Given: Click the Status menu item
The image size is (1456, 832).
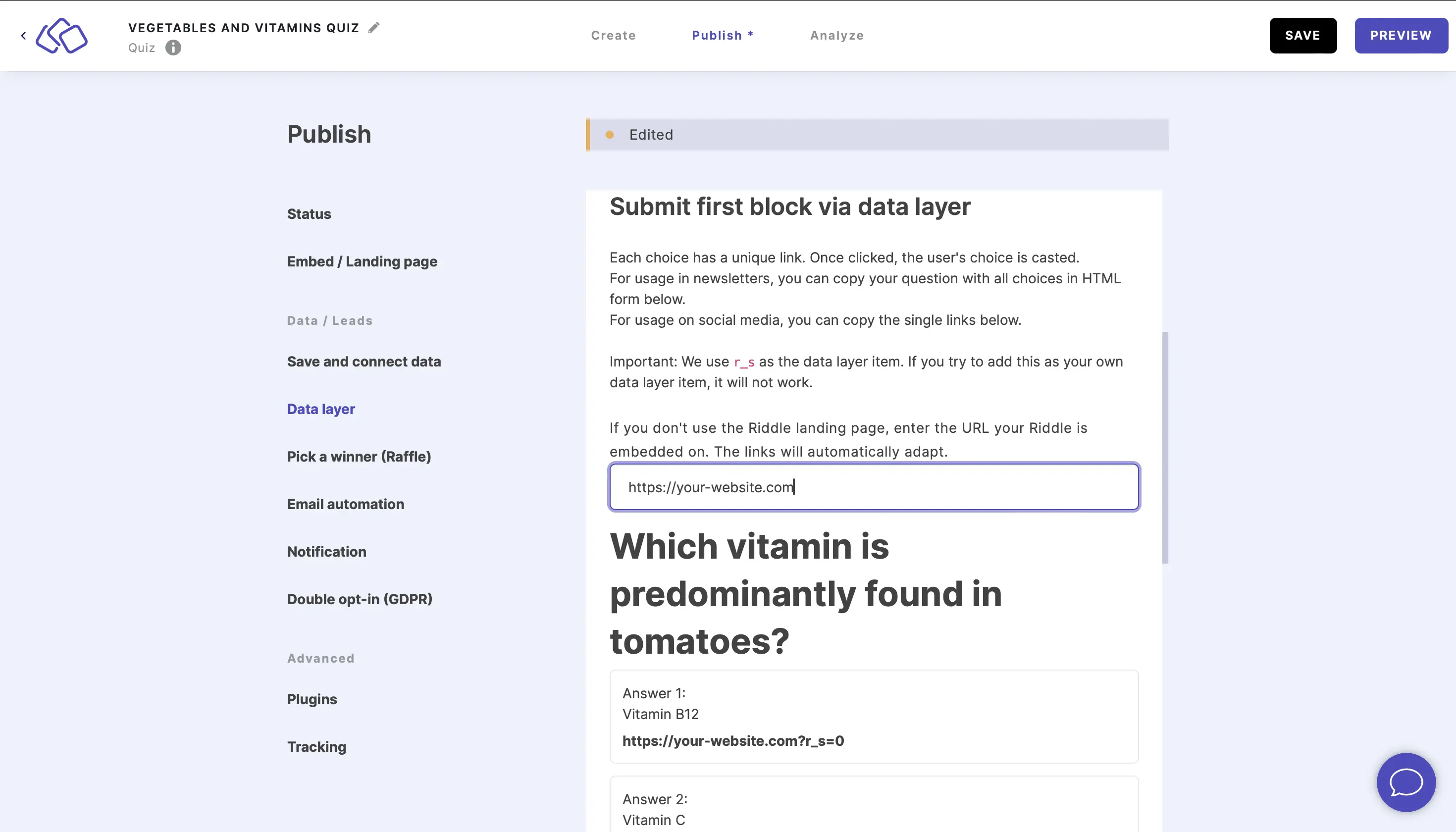Looking at the screenshot, I should 309,214.
